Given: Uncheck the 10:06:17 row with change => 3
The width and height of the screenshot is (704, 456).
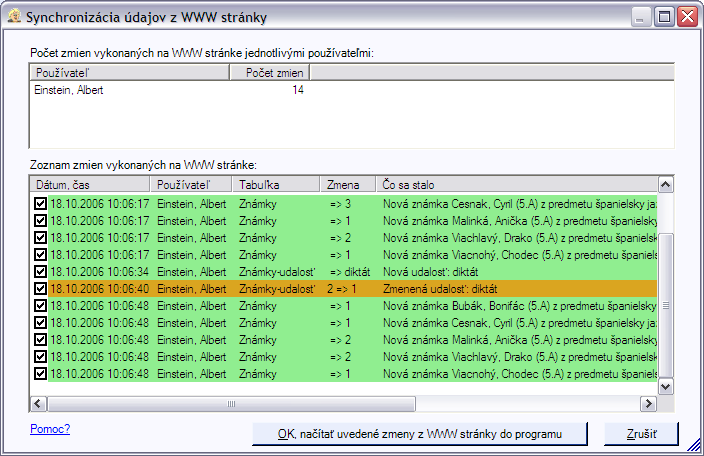Looking at the screenshot, I should tap(40, 203).
